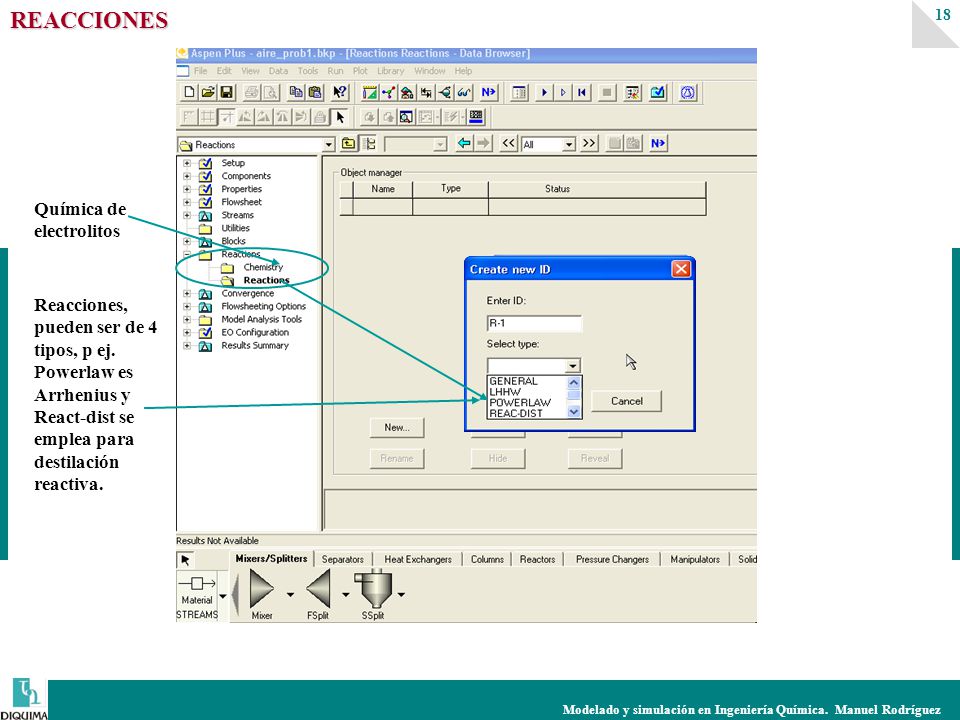
Task: Open the Library menu
Action: click(x=391, y=71)
